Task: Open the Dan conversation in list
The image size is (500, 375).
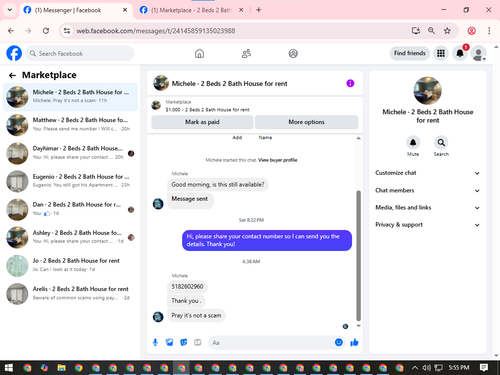Action: [70, 209]
